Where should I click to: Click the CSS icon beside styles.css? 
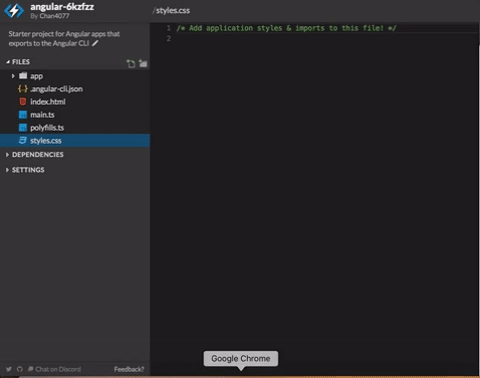coord(23,140)
